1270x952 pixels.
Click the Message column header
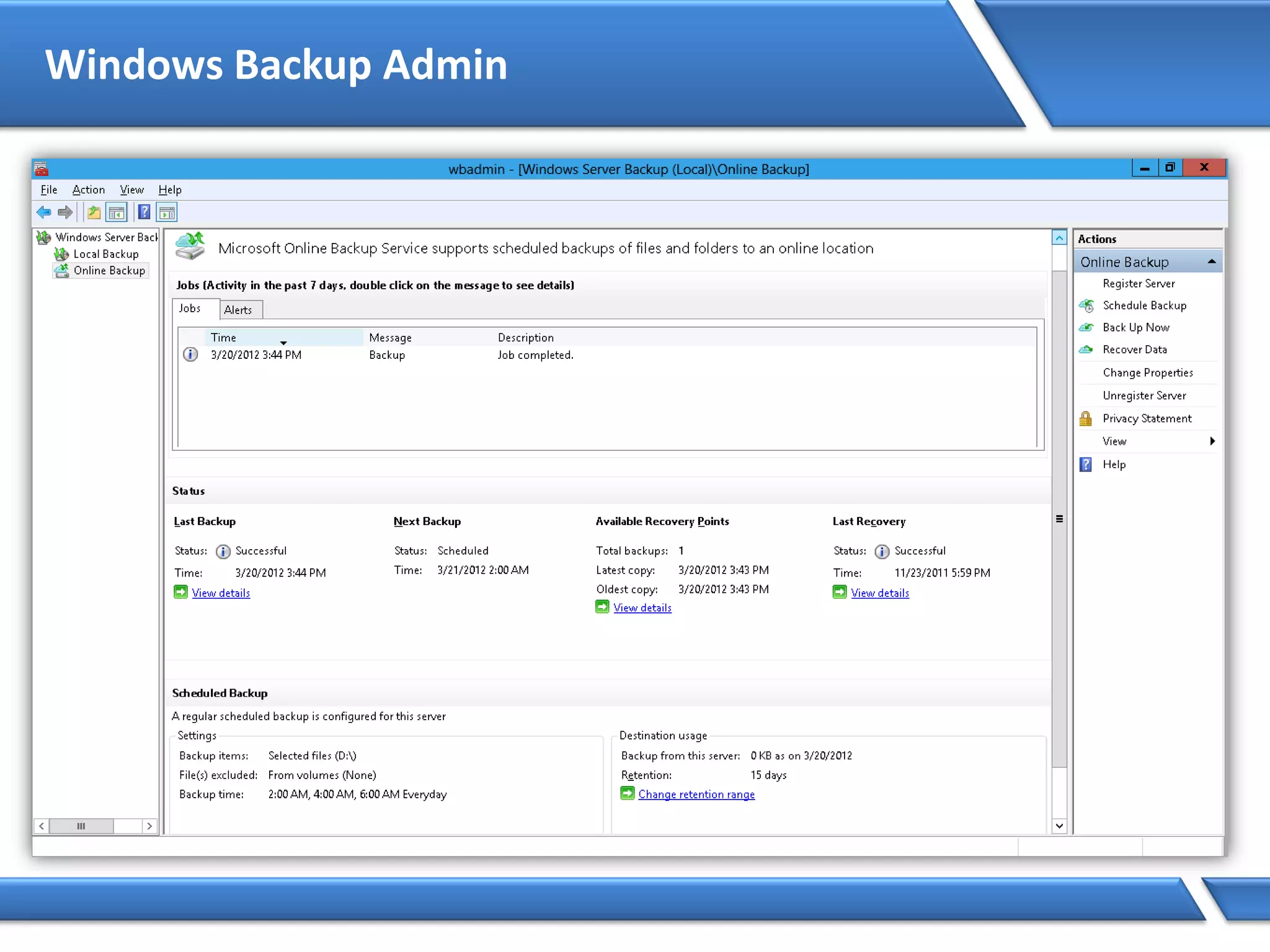[390, 338]
